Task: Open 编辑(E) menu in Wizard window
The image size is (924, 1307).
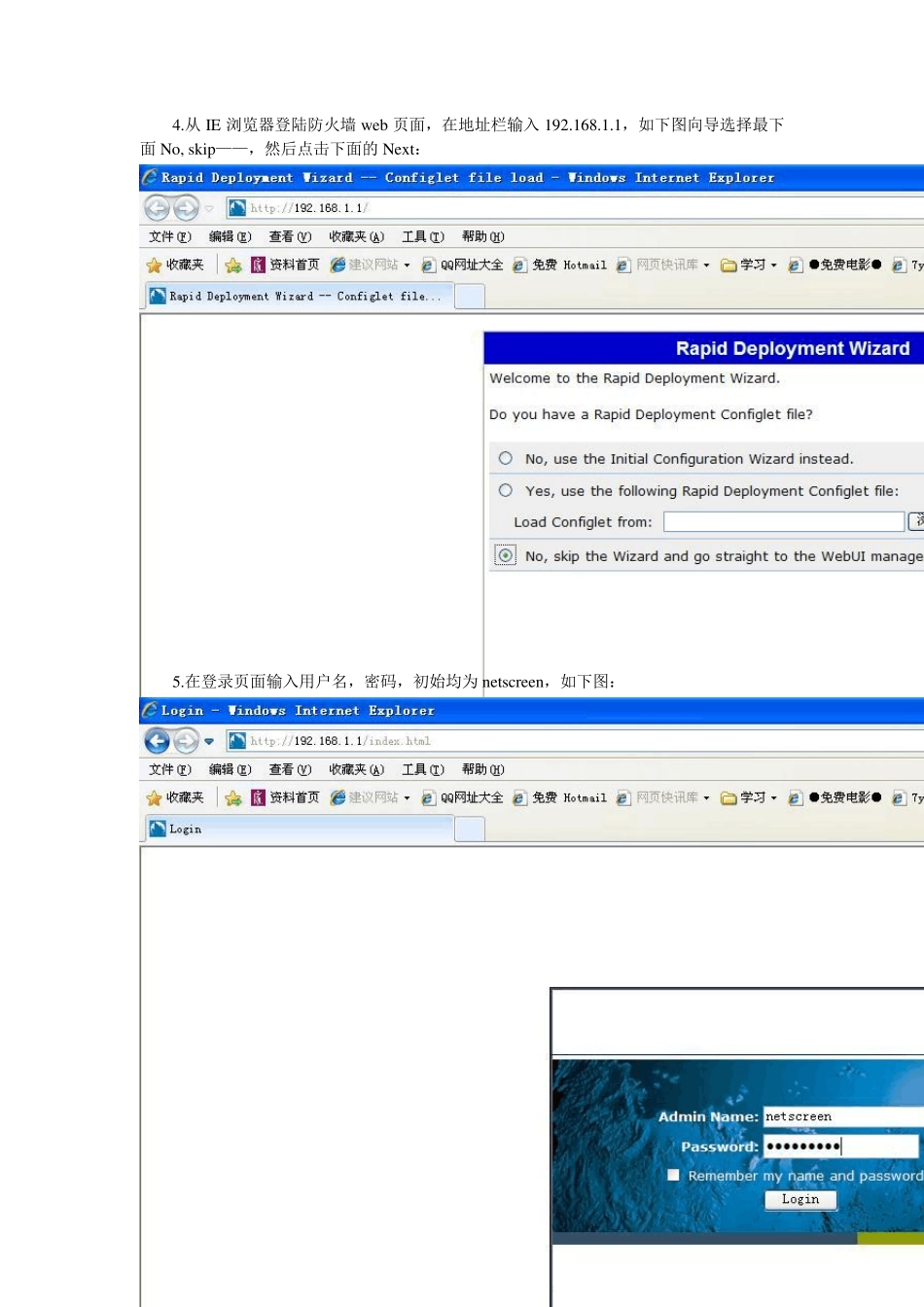Action: coord(231,236)
